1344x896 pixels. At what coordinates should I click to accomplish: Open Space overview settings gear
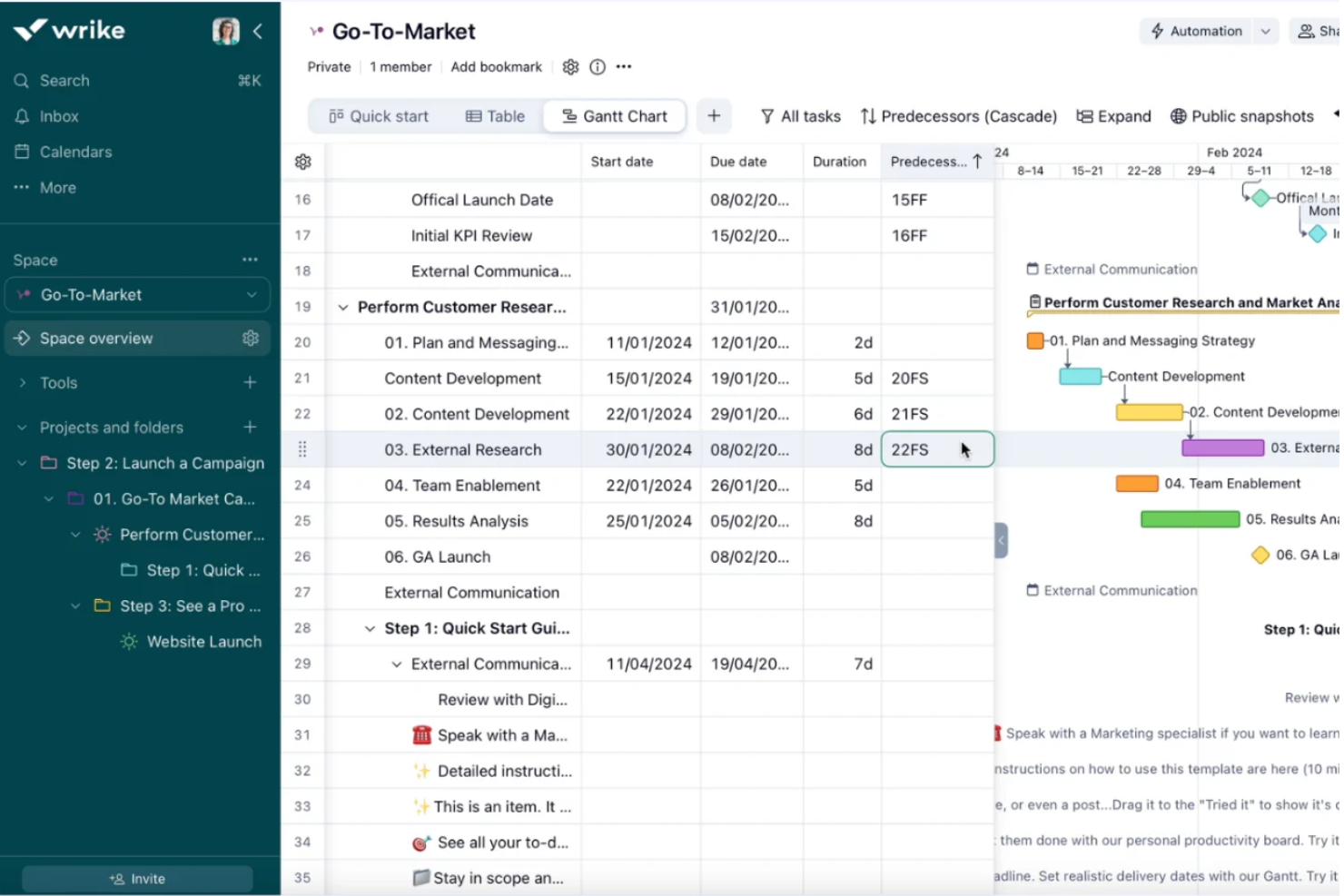click(x=251, y=338)
